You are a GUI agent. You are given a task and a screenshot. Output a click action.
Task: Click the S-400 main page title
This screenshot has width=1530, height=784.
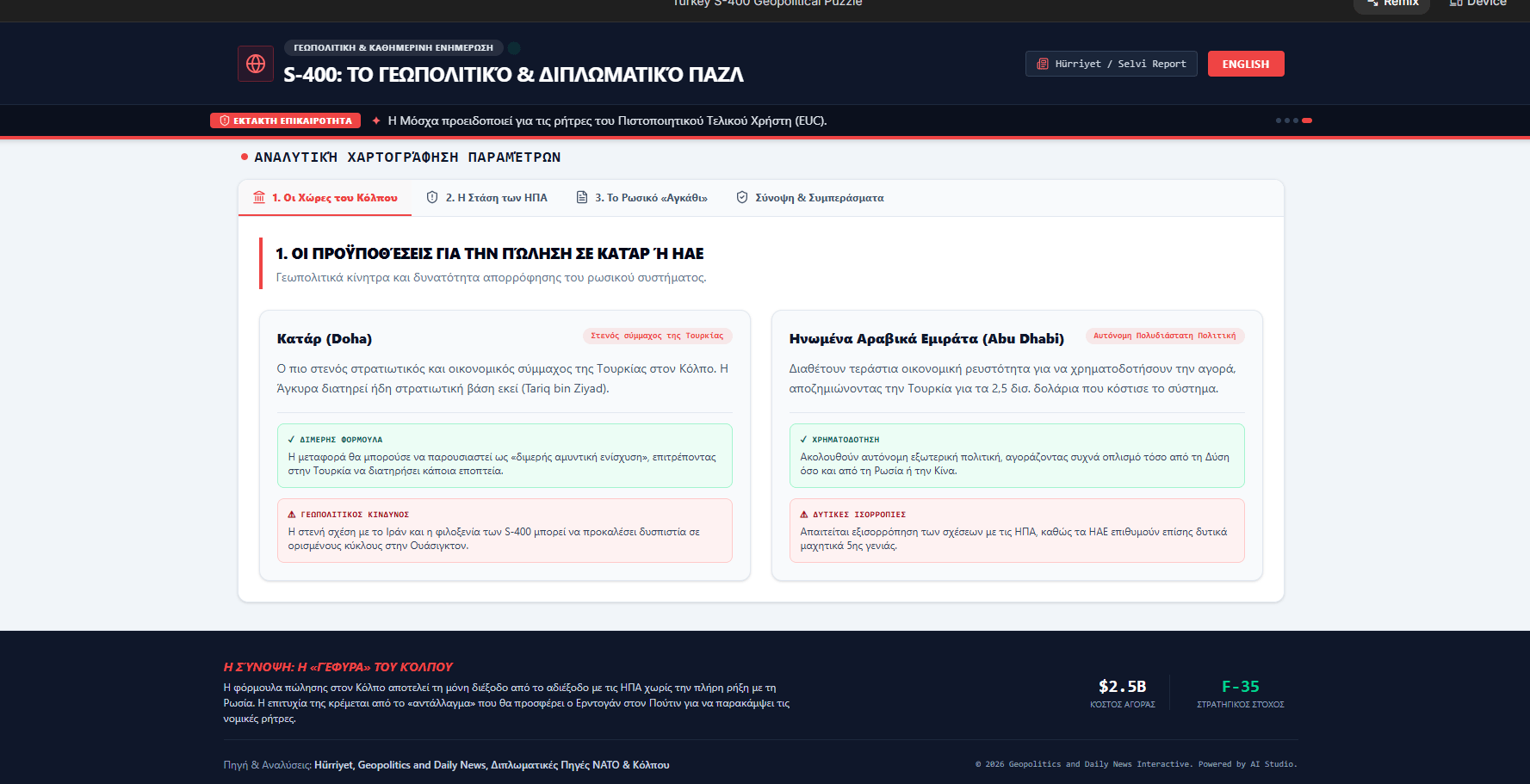[513, 75]
